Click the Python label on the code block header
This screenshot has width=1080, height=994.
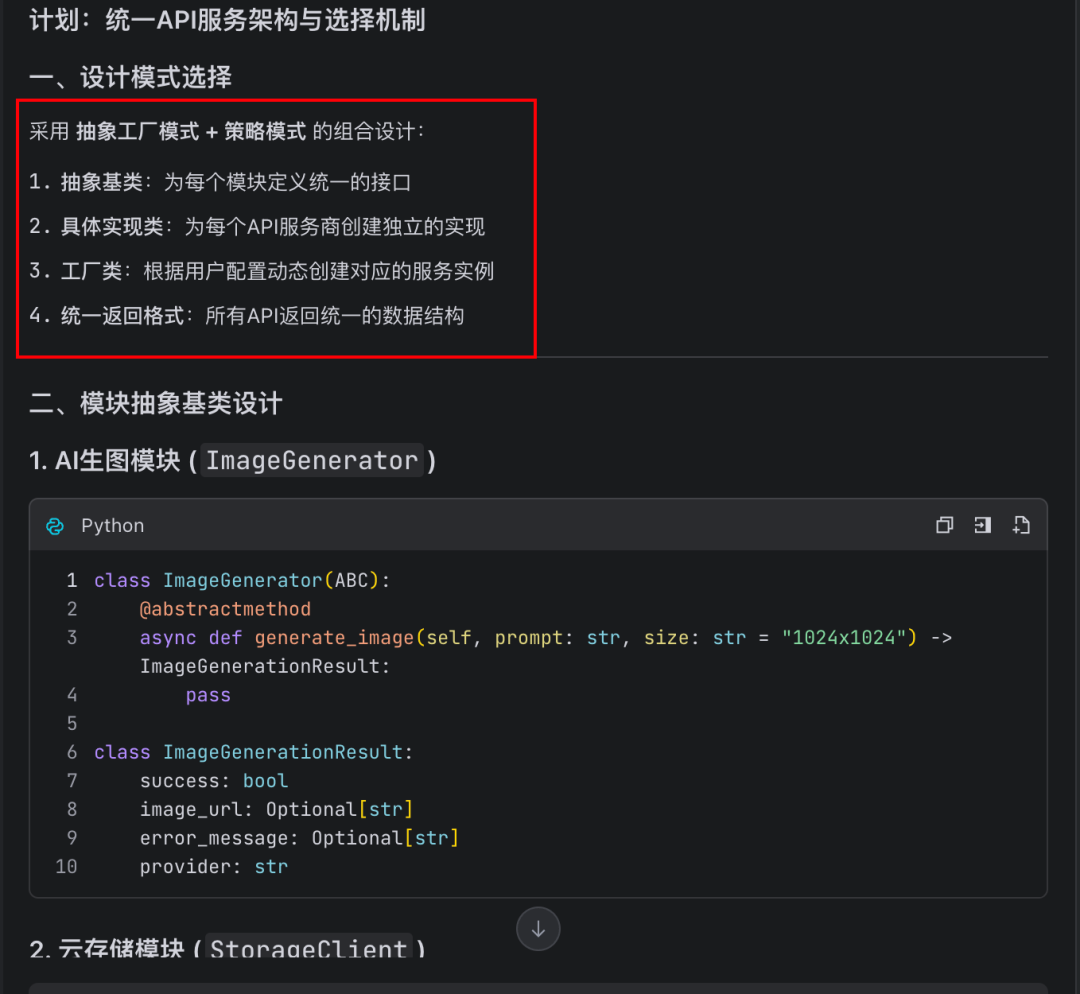112,525
